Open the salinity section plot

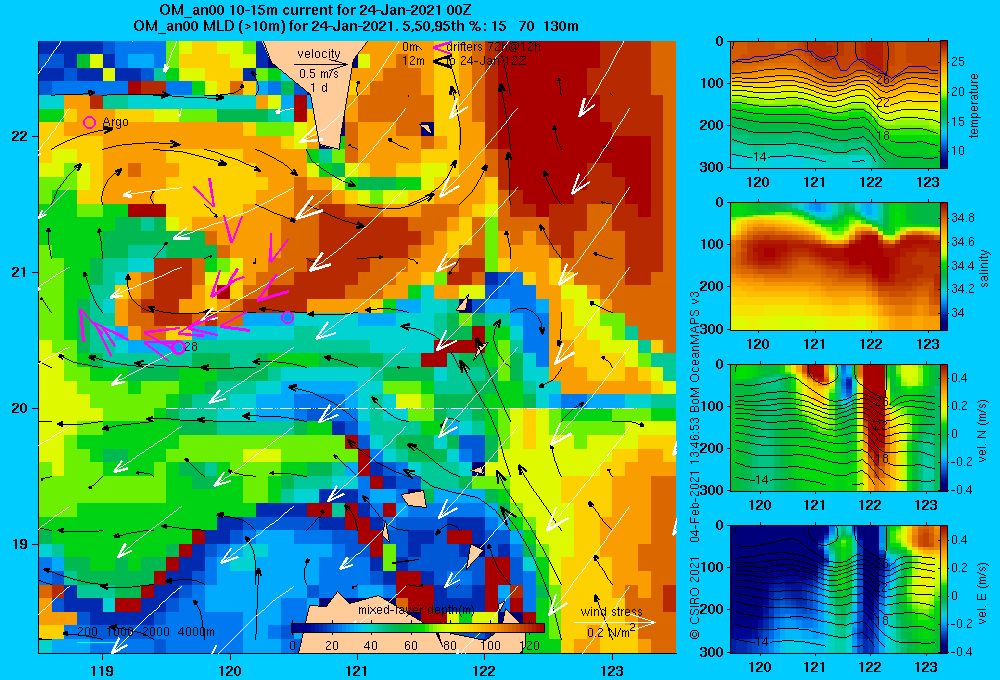pos(834,266)
